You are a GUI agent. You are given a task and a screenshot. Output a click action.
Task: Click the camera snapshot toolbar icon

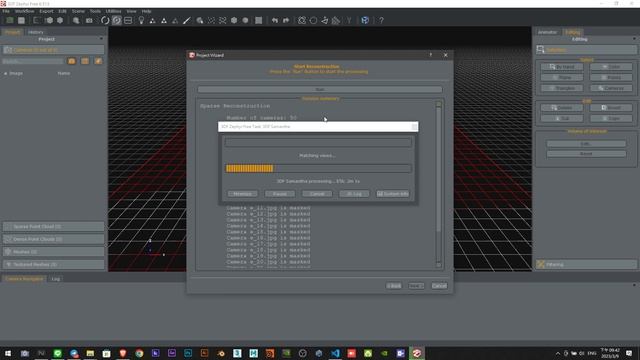pyautogui.click(x=89, y=20)
